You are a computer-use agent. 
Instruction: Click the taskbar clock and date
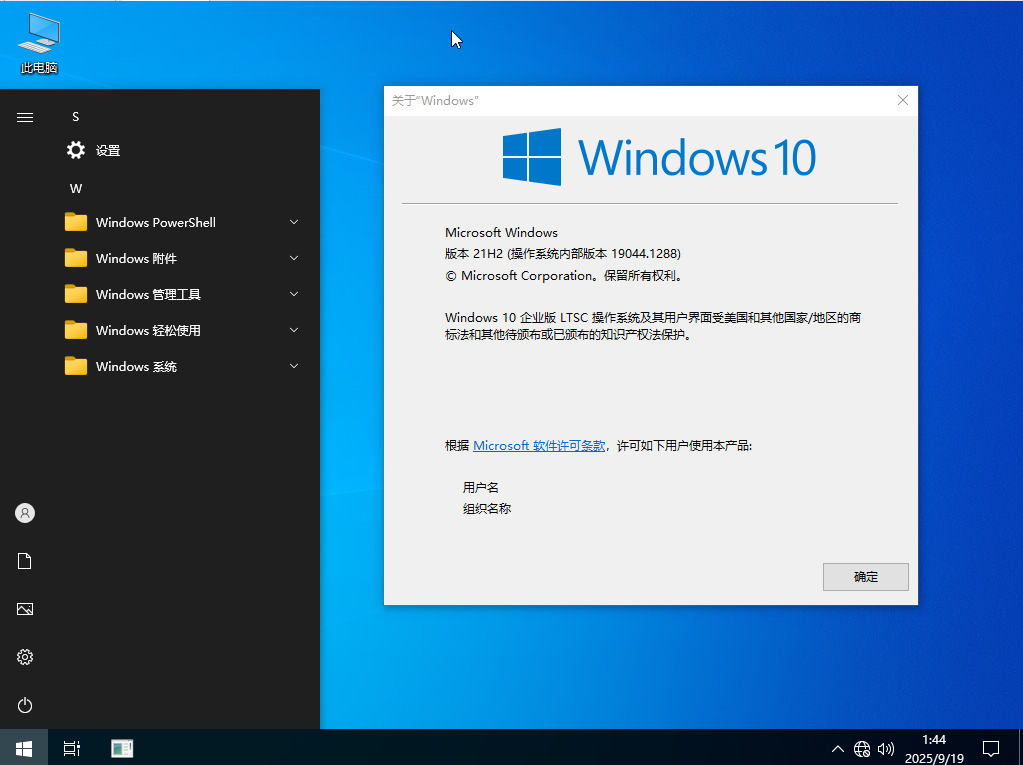point(934,748)
